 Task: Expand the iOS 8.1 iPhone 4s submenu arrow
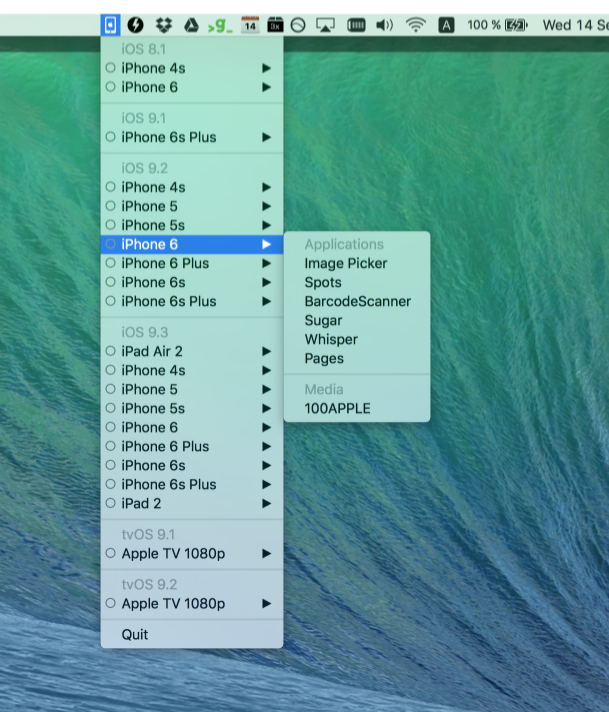(x=267, y=68)
